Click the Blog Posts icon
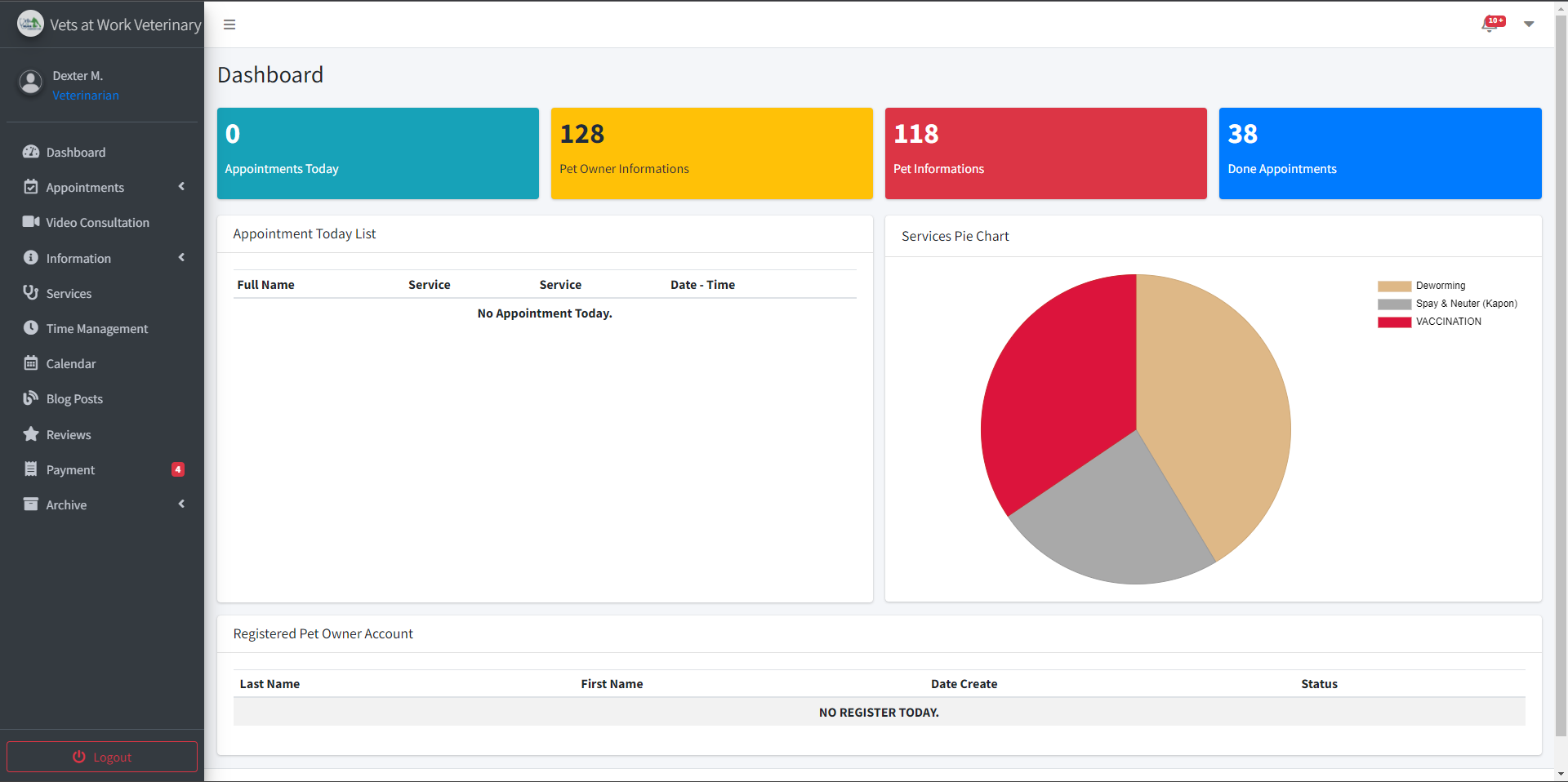This screenshot has height=782, width=1568. 31,398
